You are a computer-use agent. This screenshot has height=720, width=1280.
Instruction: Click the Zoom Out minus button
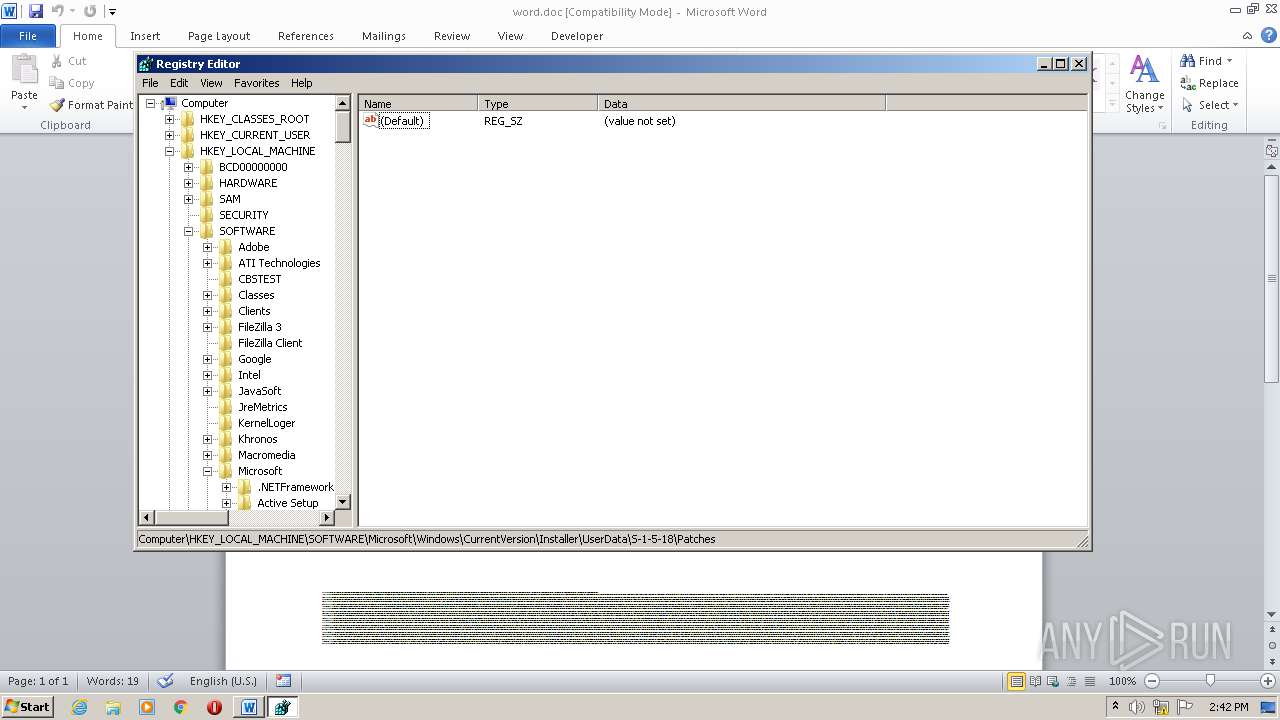(x=1152, y=681)
